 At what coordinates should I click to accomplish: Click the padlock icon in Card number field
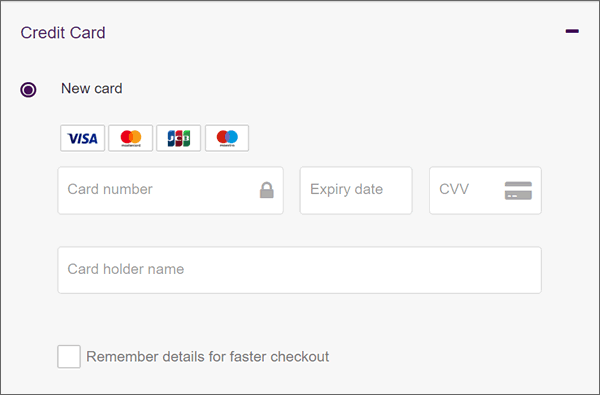click(x=267, y=190)
